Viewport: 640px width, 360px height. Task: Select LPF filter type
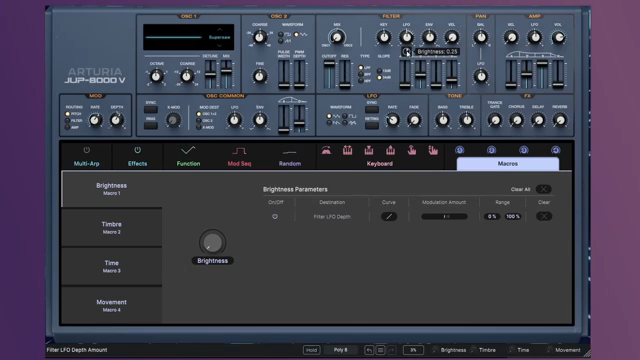click(361, 68)
